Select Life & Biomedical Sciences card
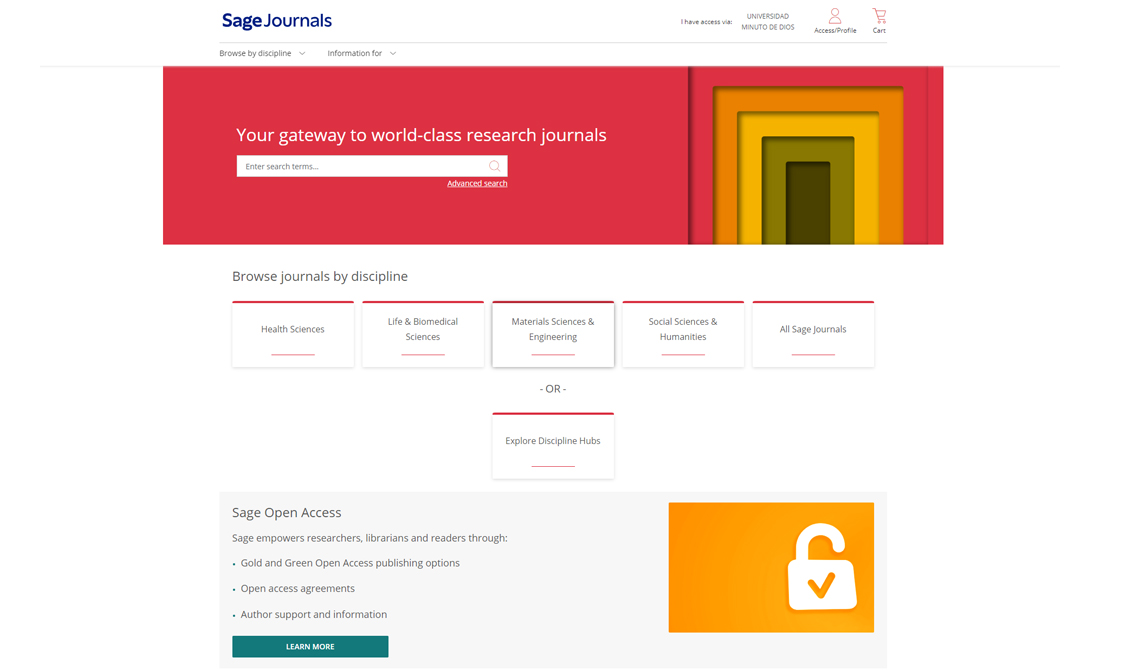The width and height of the screenshot is (1140, 670). click(x=423, y=334)
